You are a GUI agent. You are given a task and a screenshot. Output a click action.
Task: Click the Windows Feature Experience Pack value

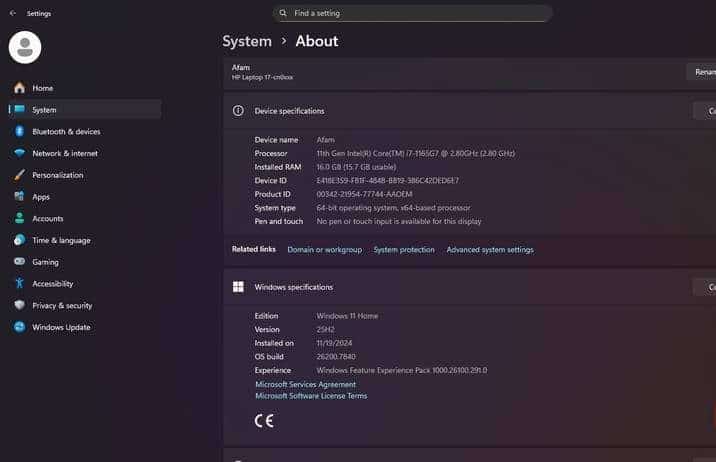[402, 370]
